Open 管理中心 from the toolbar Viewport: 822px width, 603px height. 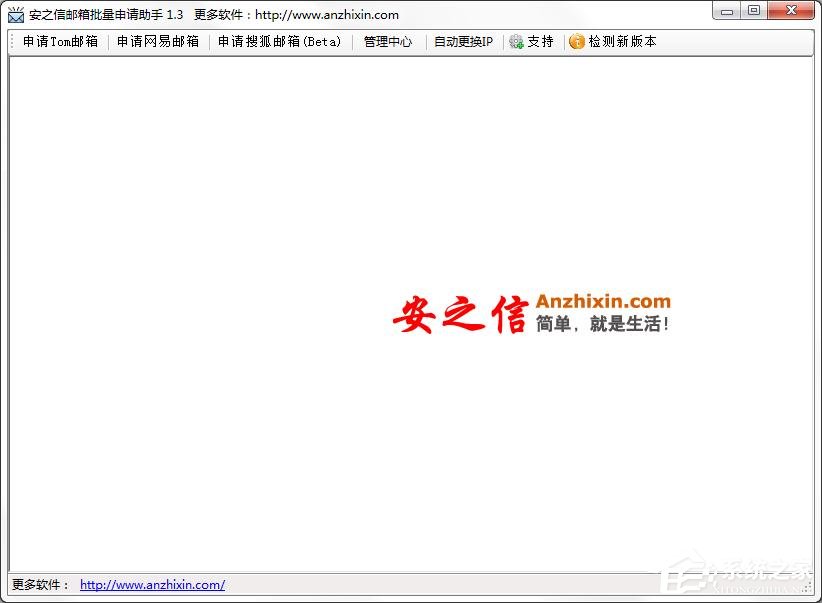click(x=387, y=42)
